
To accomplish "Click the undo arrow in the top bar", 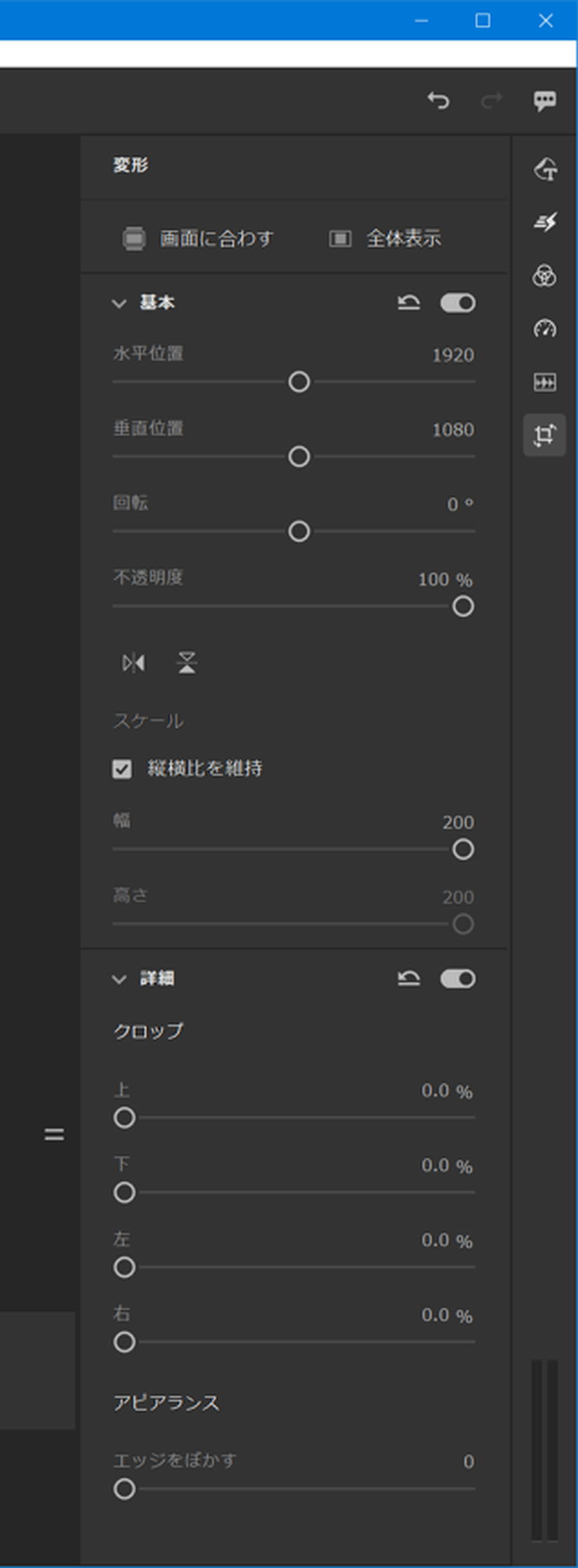I will point(439,100).
